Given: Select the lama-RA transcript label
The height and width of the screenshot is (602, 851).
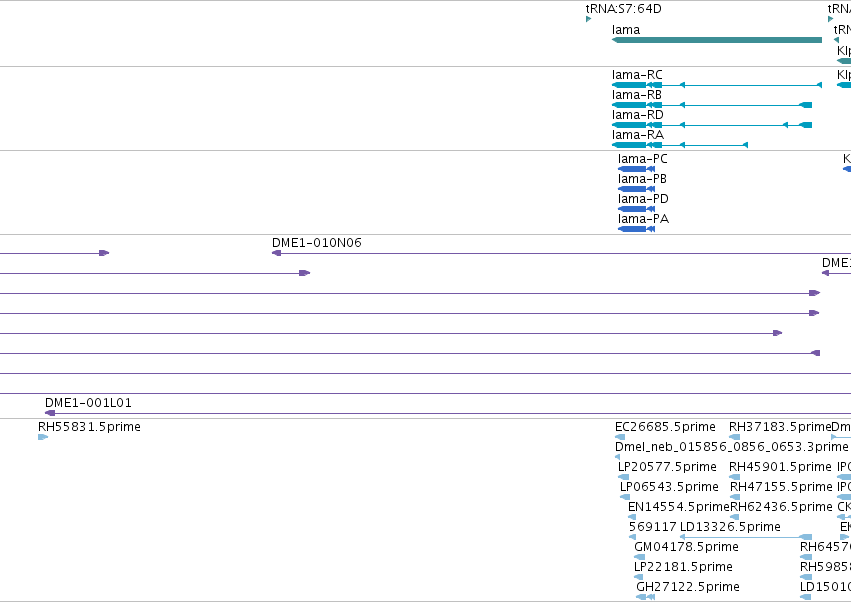Looking at the screenshot, I should (638, 135).
